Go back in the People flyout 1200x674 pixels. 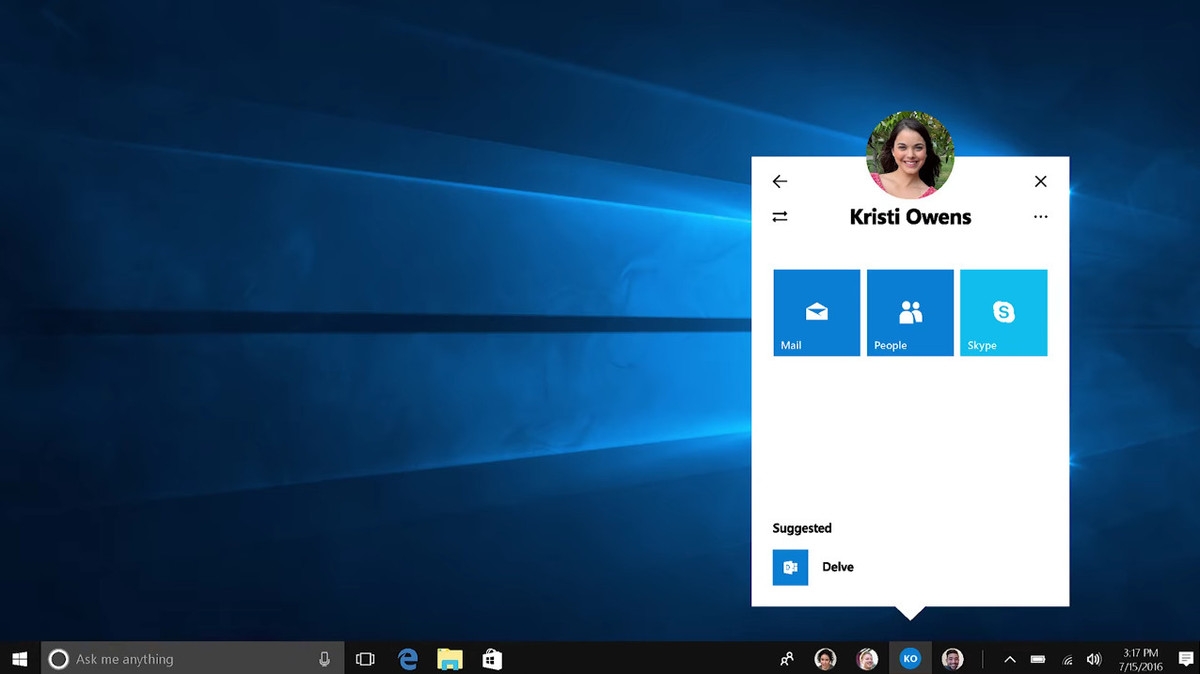[780, 181]
